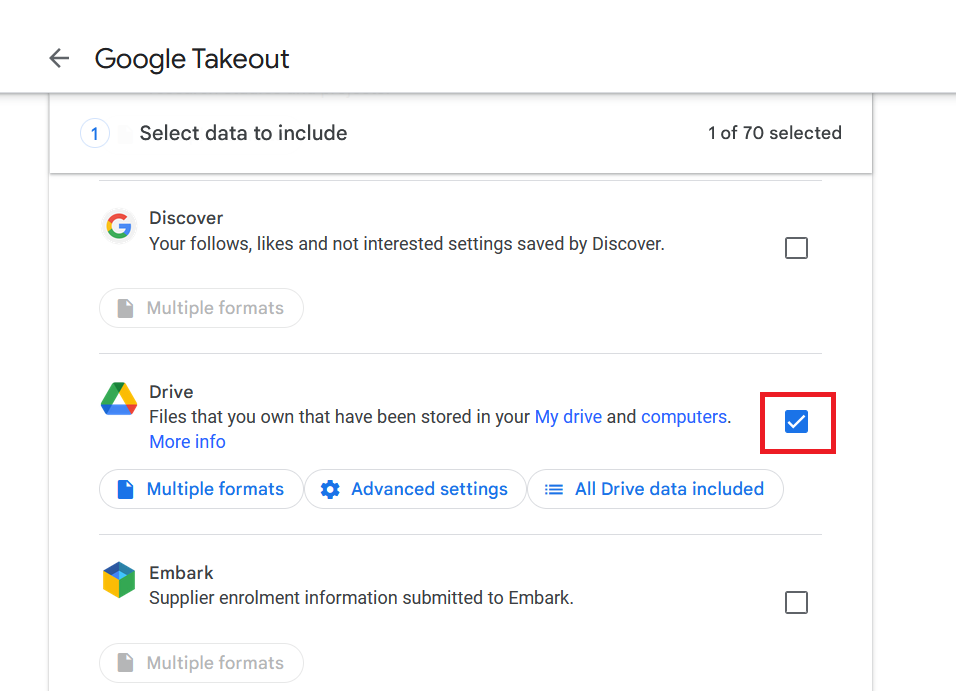Click the 1 of 70 selected counter

774,133
